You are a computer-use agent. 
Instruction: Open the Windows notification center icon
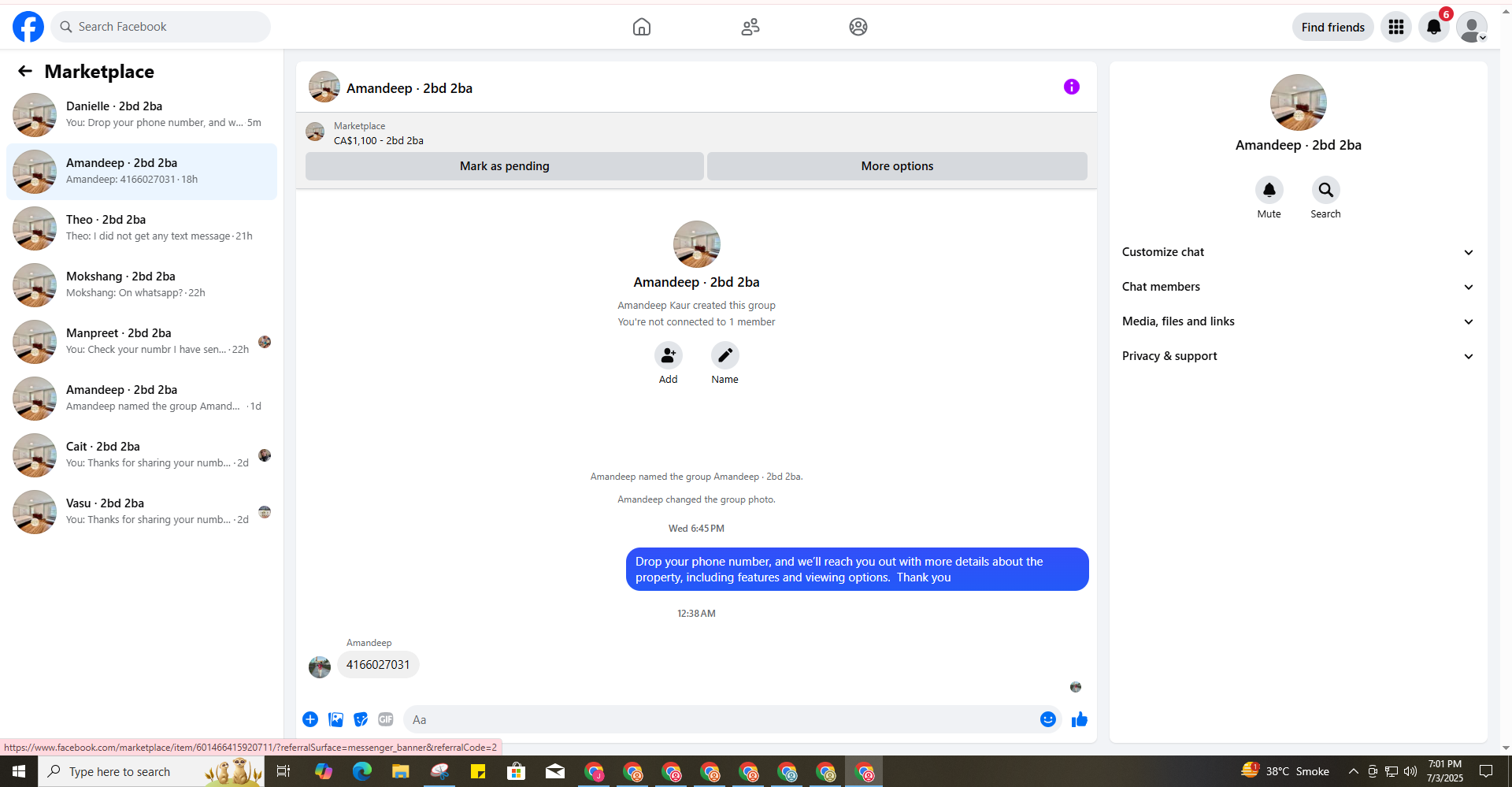click(1486, 771)
